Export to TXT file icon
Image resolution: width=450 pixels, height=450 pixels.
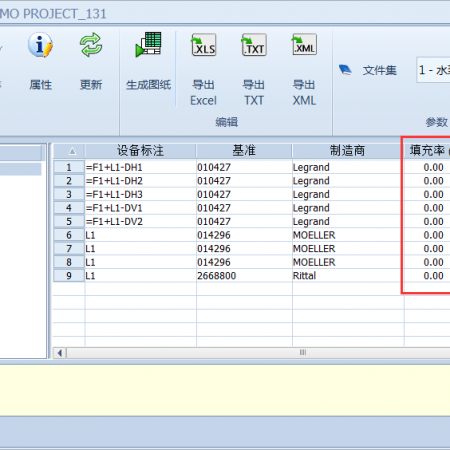(254, 45)
